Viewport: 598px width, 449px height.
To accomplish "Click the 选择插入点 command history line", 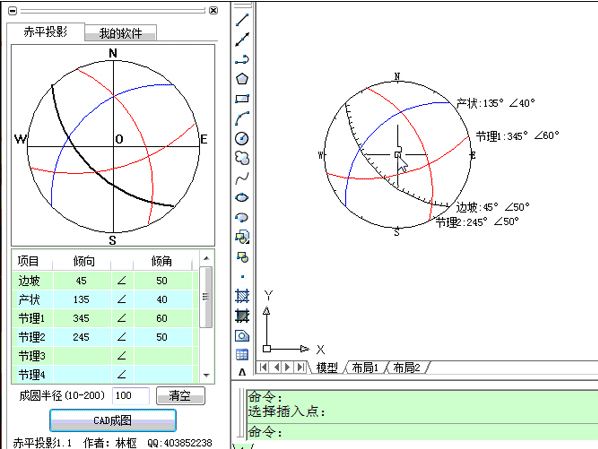I will click(x=286, y=412).
